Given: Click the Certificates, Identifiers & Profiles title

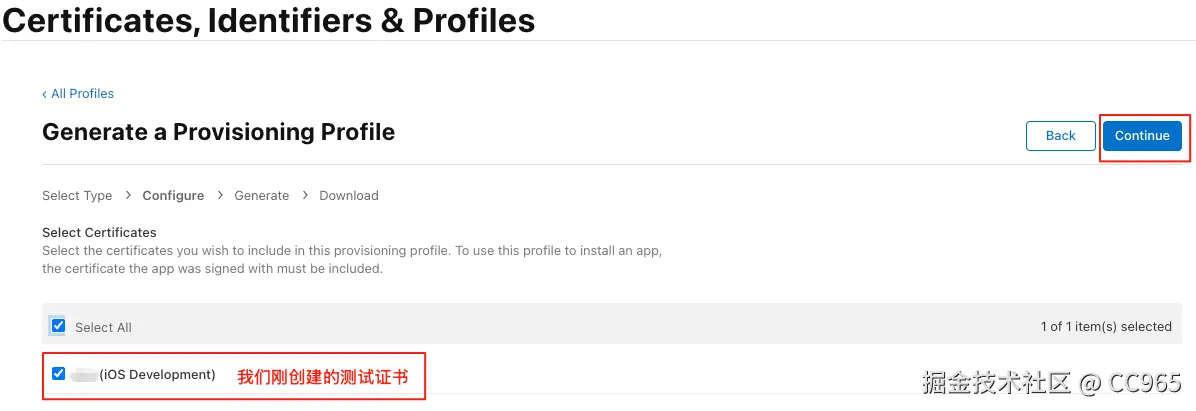Looking at the screenshot, I should [268, 20].
